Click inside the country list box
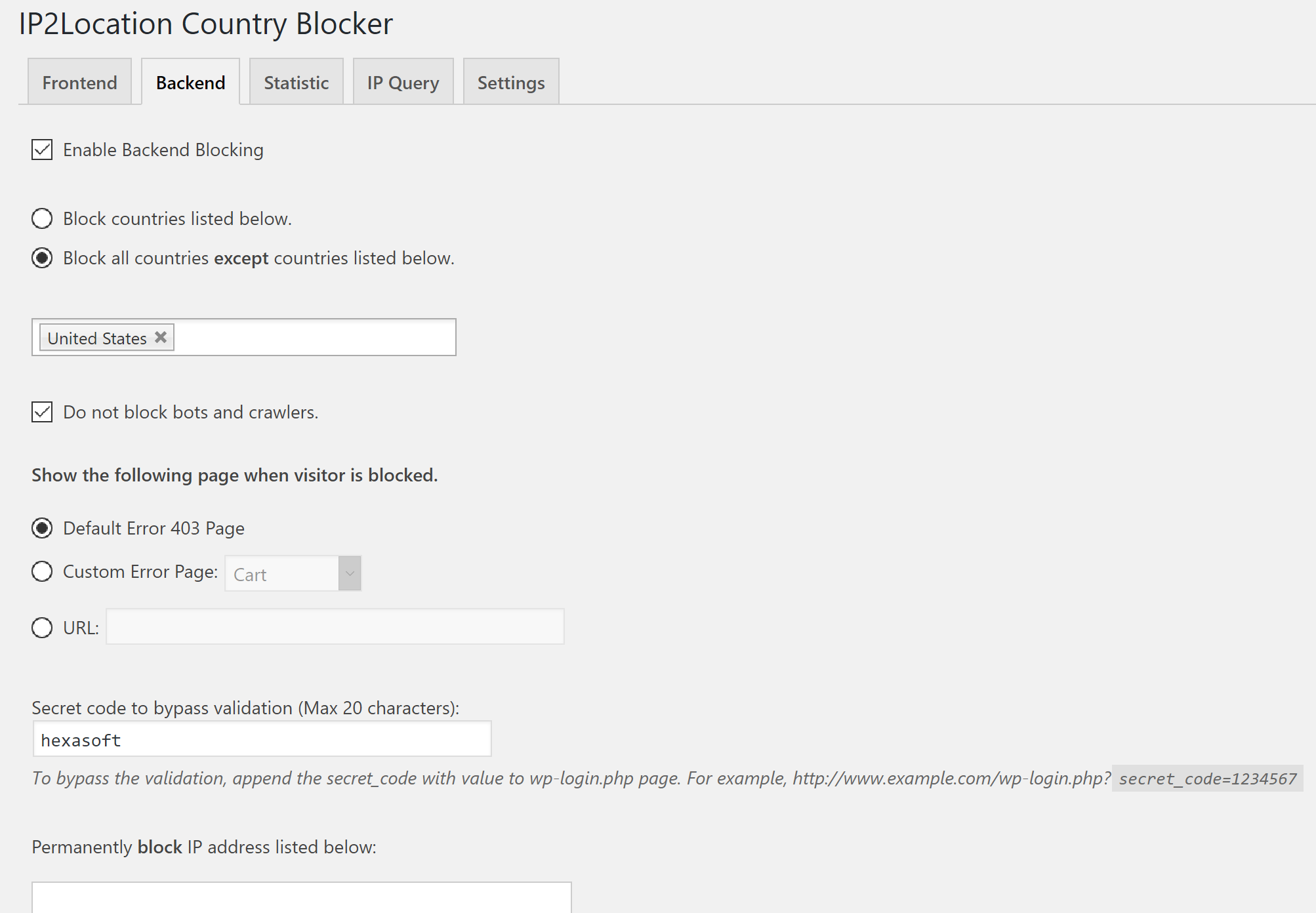The height and width of the screenshot is (913, 1316). (x=315, y=338)
